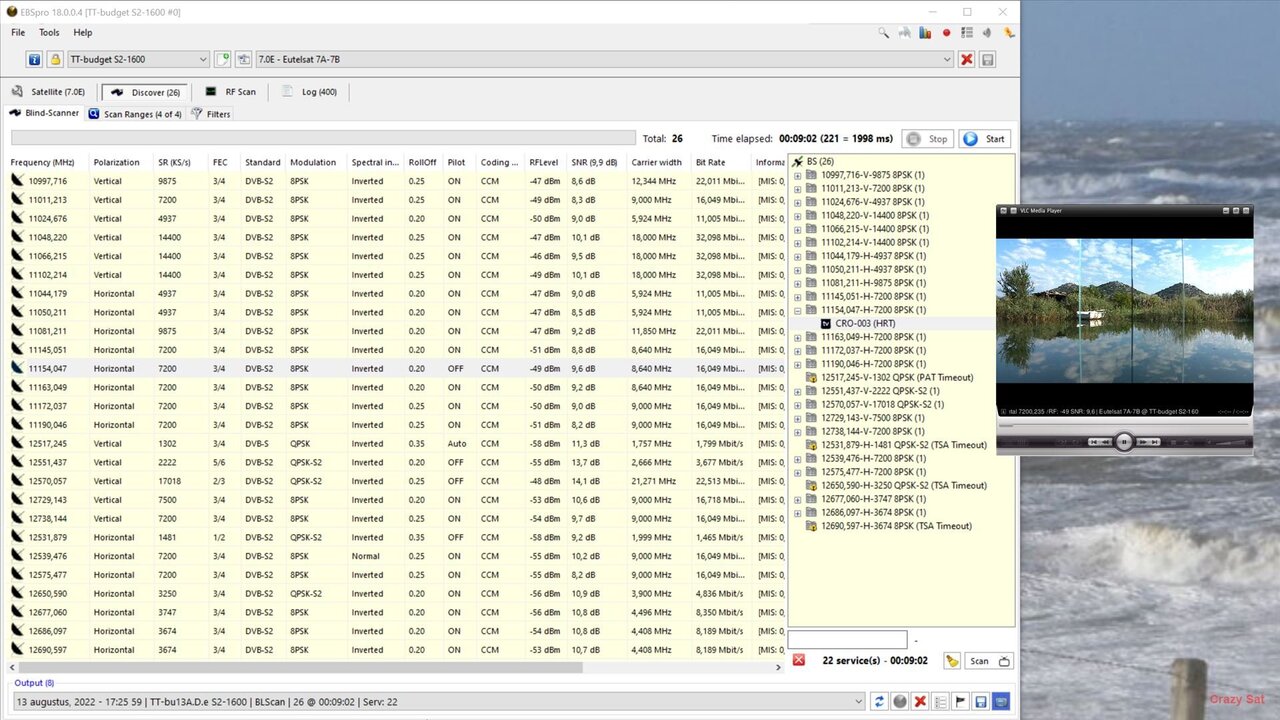Viewport: 1280px width, 720px height.
Task: Open the search tool in the toolbar
Action: click(883, 32)
